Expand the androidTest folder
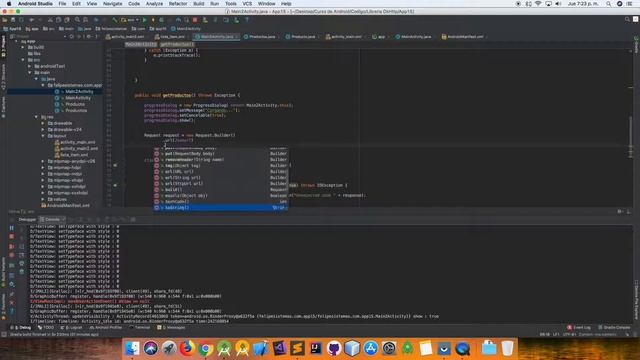The width and height of the screenshot is (640, 360). pos(29,66)
